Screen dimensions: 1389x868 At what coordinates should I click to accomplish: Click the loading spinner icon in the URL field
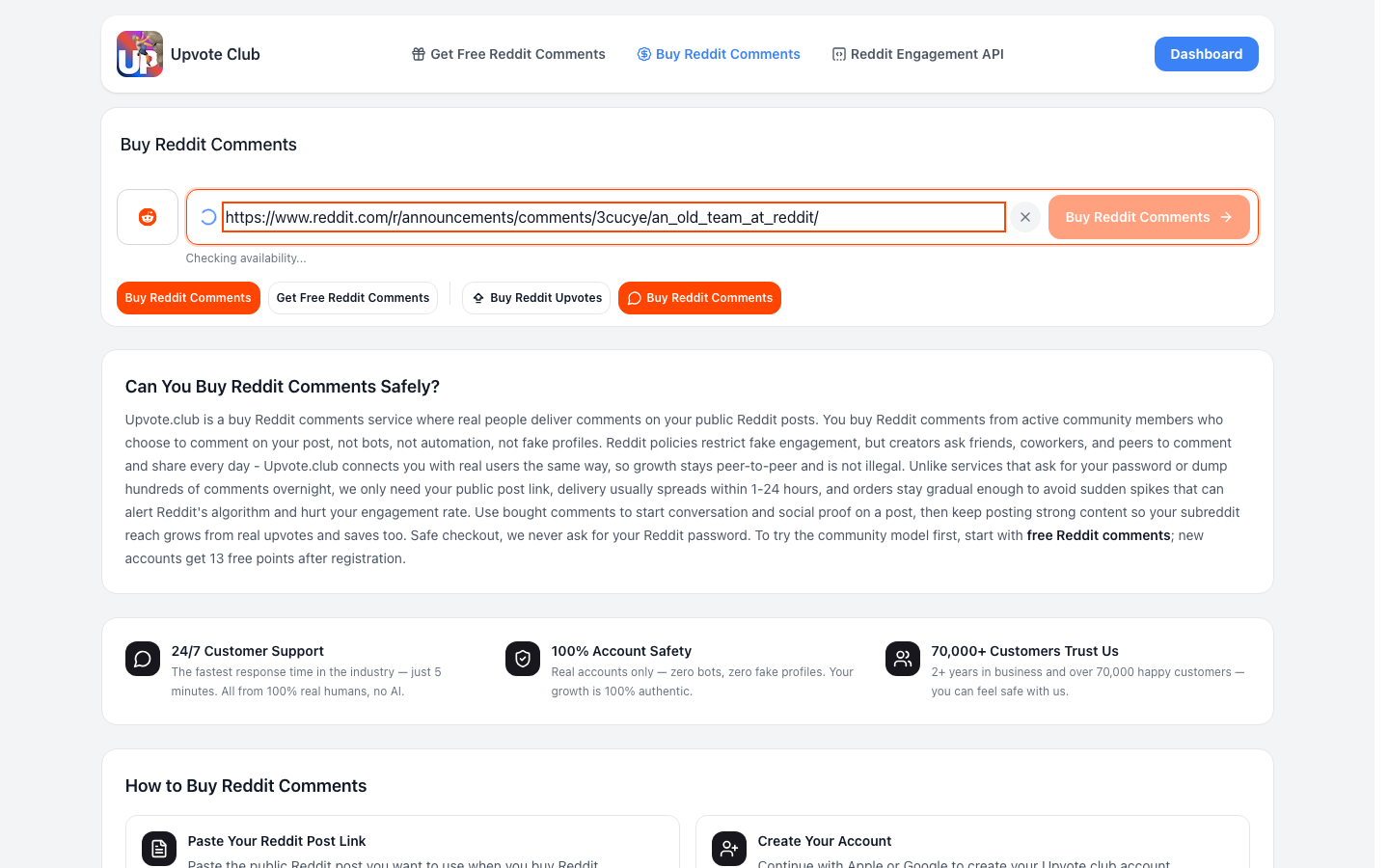(207, 217)
